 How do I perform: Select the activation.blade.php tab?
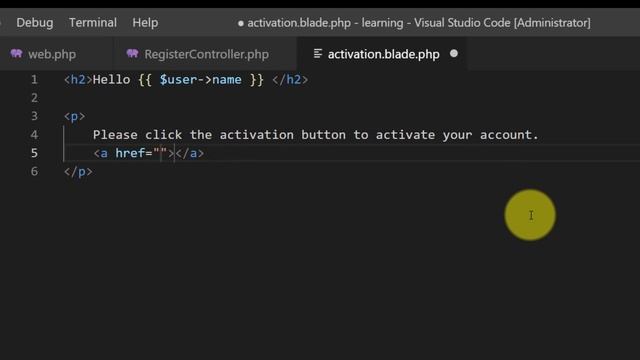(x=384, y=54)
